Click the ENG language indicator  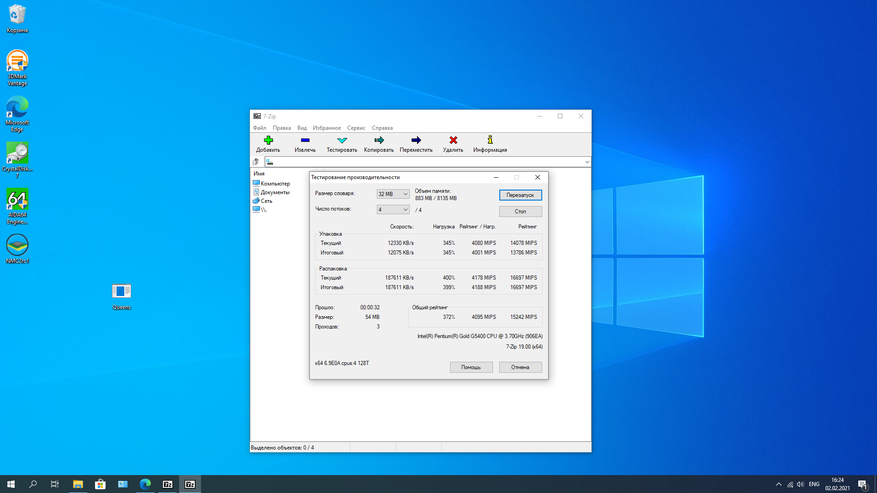click(x=814, y=484)
